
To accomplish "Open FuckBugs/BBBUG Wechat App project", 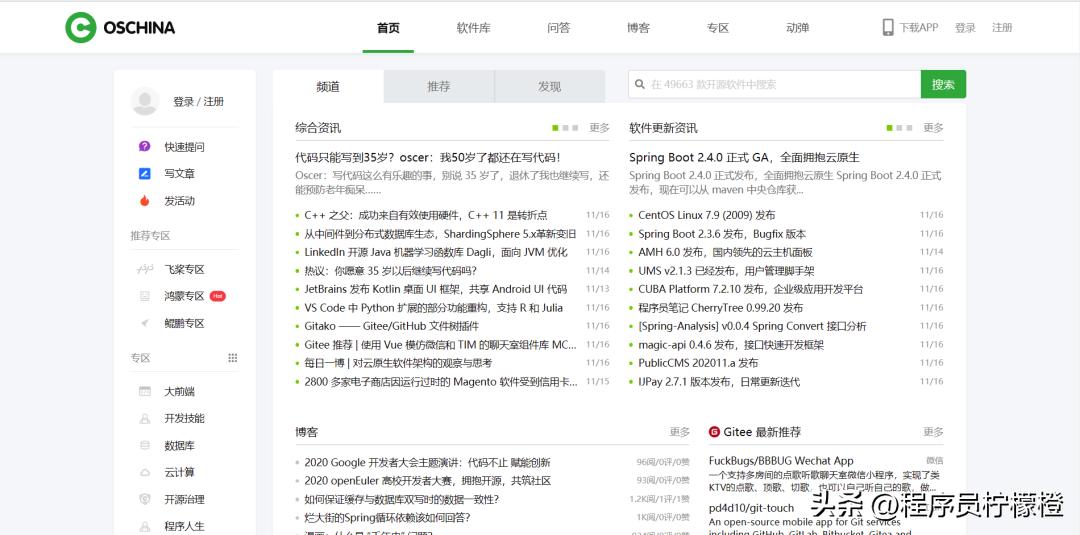I will click(x=781, y=461).
